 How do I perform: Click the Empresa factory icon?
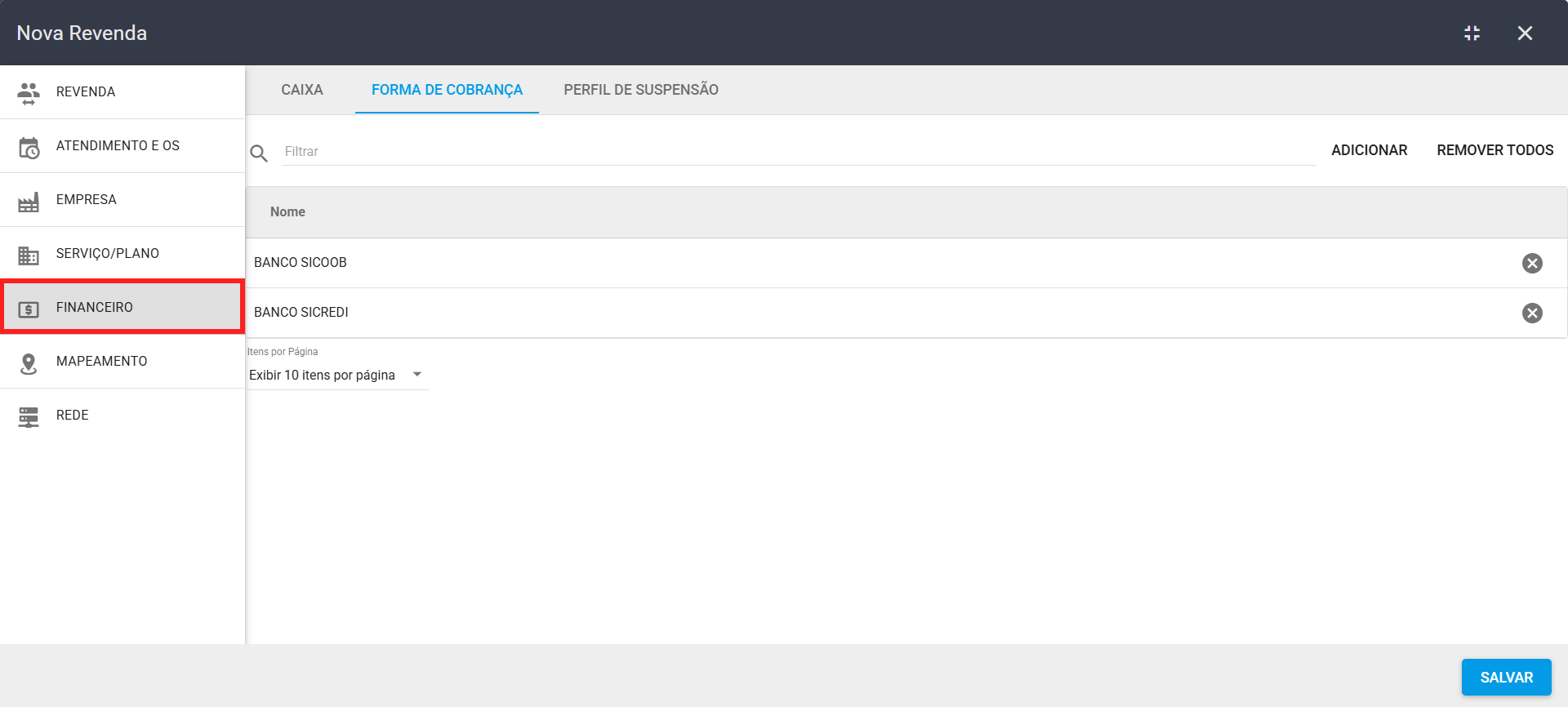click(29, 202)
